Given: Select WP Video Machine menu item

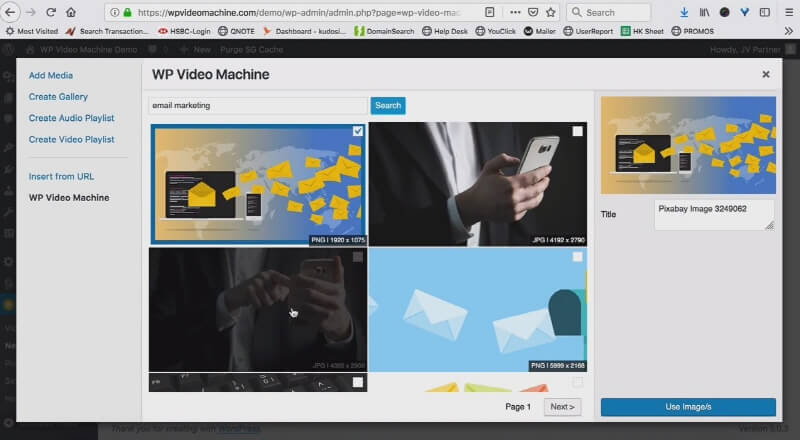Looking at the screenshot, I should pos(69,198).
